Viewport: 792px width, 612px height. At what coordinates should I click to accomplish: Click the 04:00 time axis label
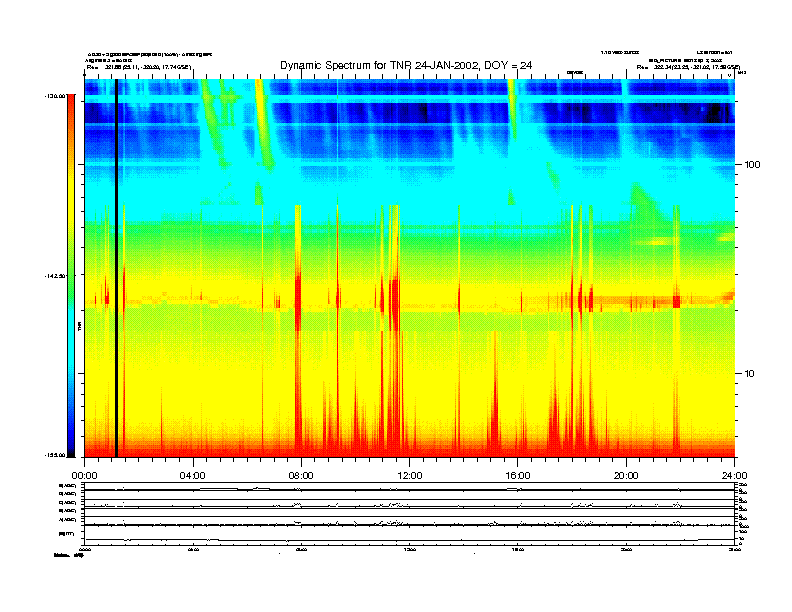193,476
